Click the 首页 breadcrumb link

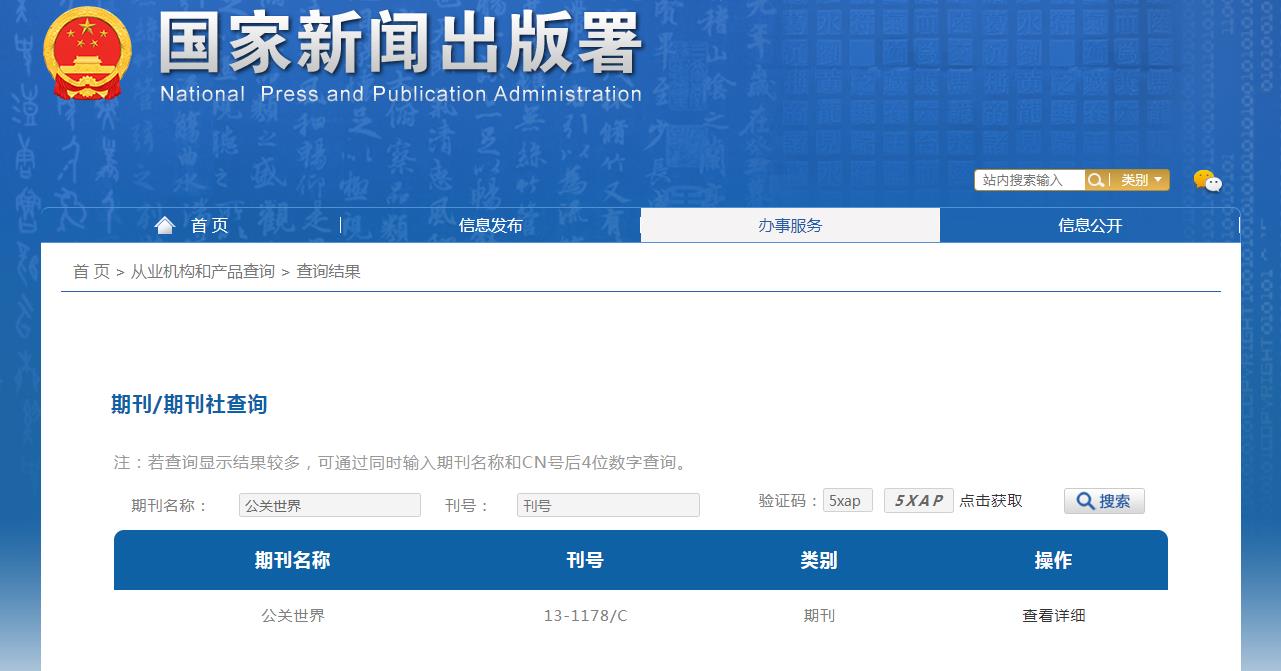89,271
